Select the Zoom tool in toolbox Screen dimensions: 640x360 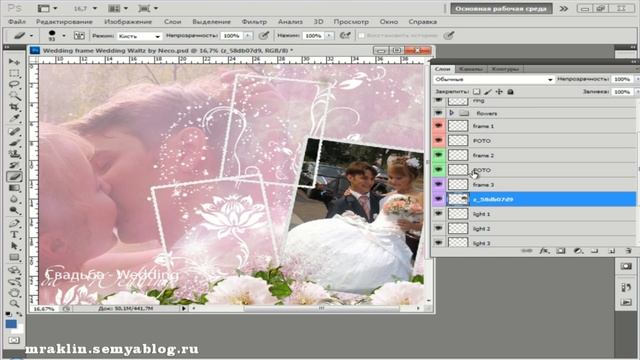tap(14, 304)
